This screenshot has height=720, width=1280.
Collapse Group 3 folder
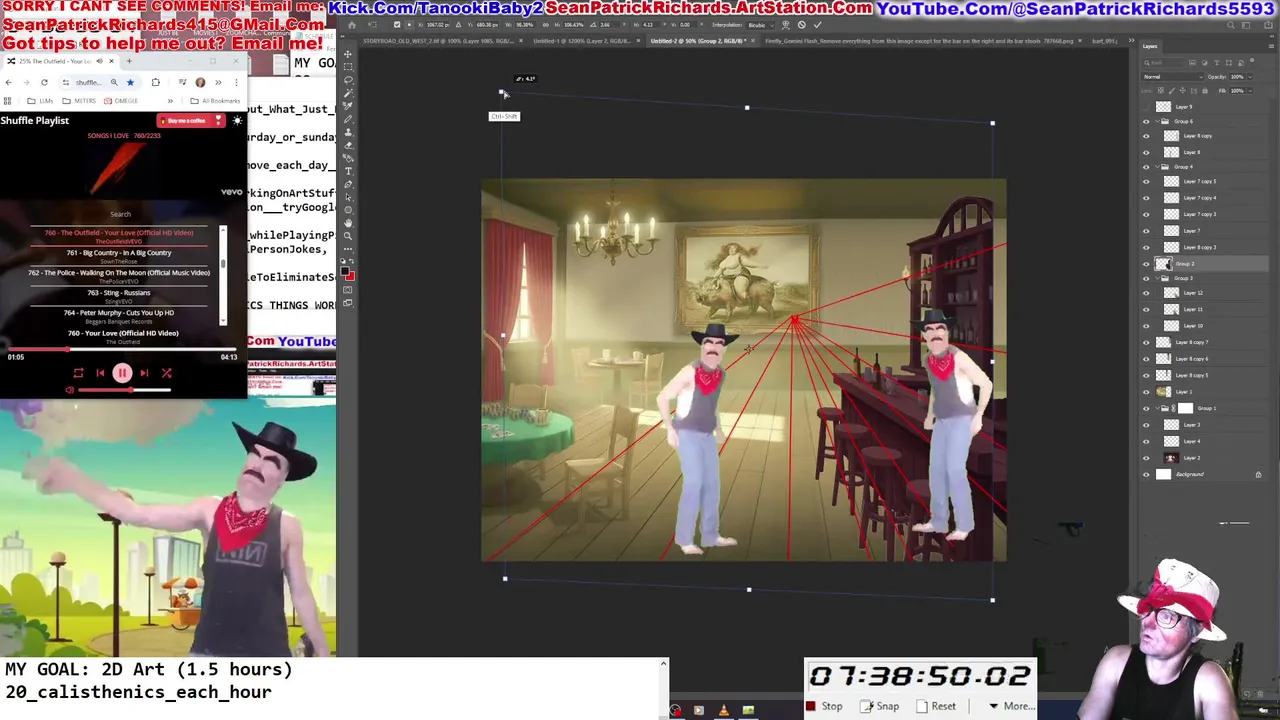tap(1156, 278)
